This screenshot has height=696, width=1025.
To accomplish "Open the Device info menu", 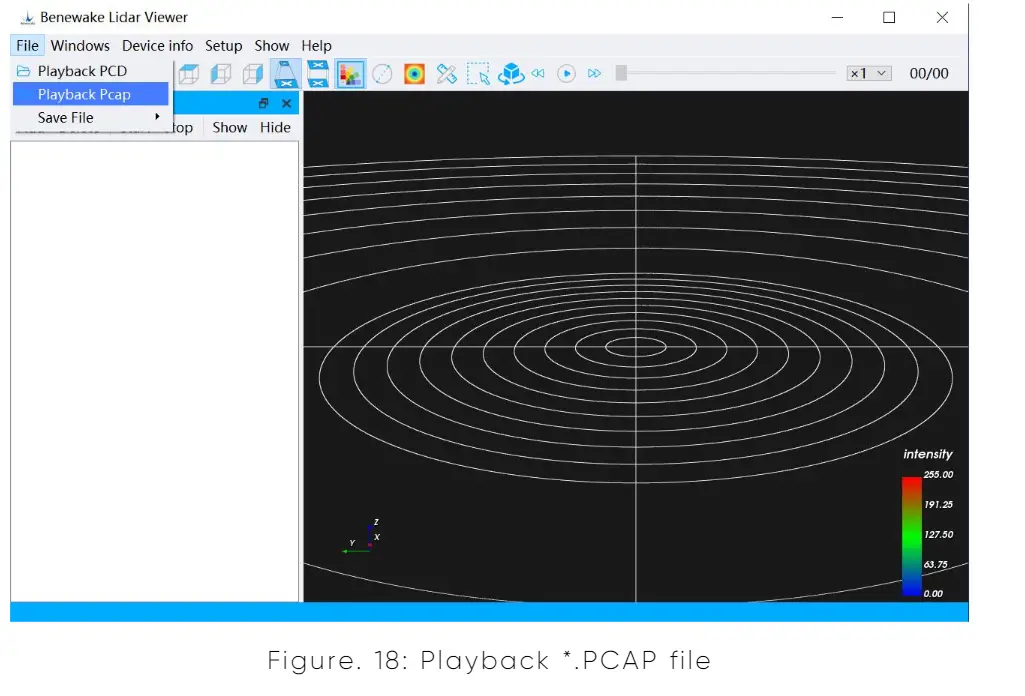I will (158, 46).
